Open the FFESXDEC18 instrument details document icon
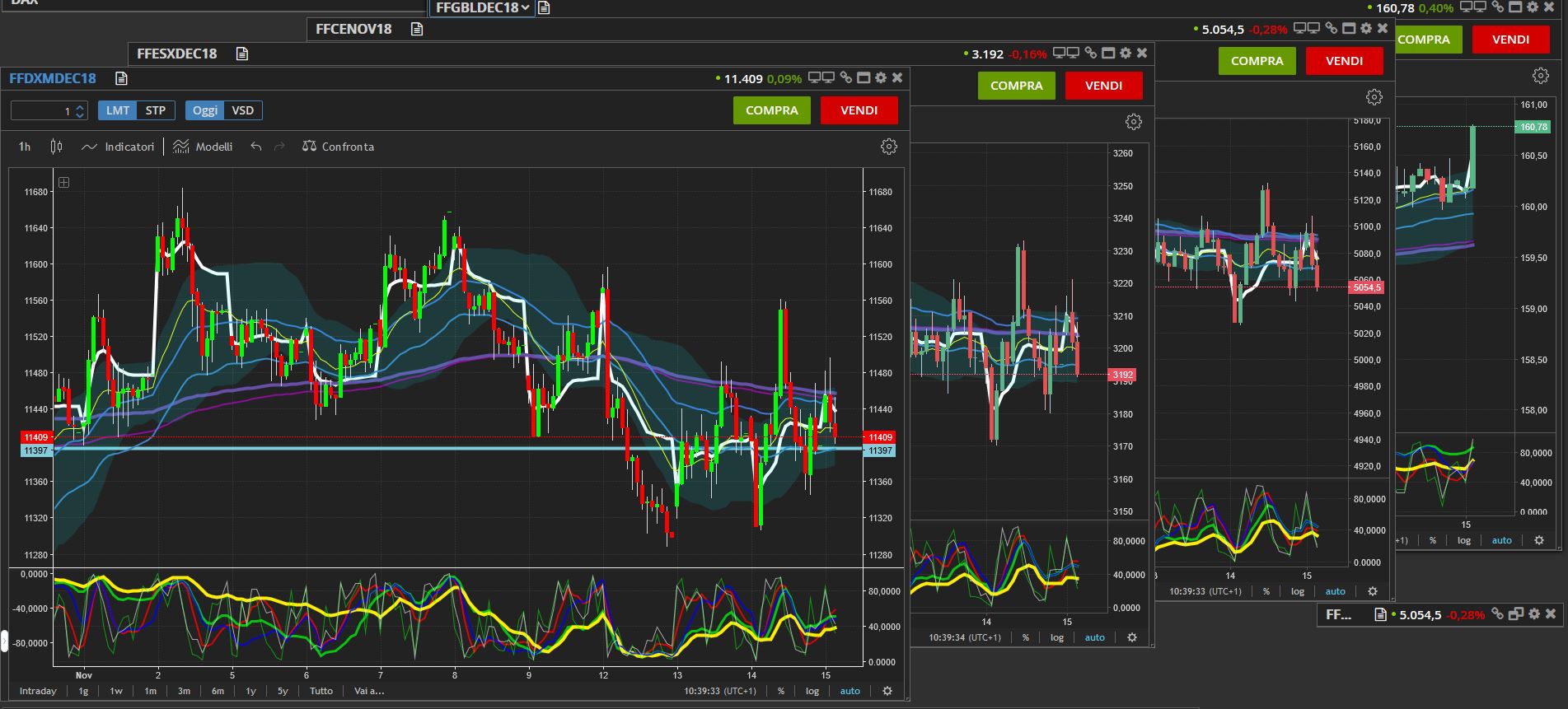This screenshot has height=709, width=1568. (242, 54)
